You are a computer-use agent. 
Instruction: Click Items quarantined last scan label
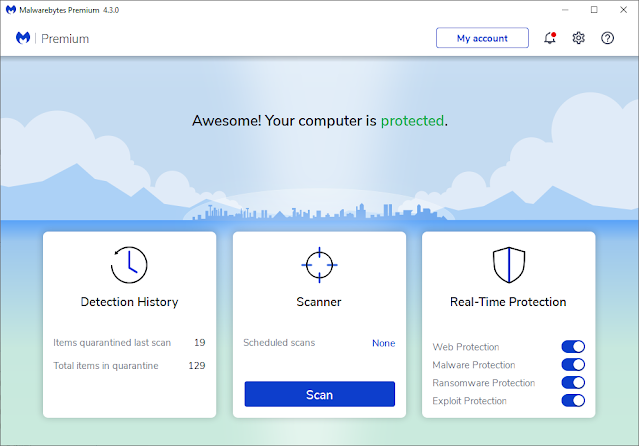point(112,342)
